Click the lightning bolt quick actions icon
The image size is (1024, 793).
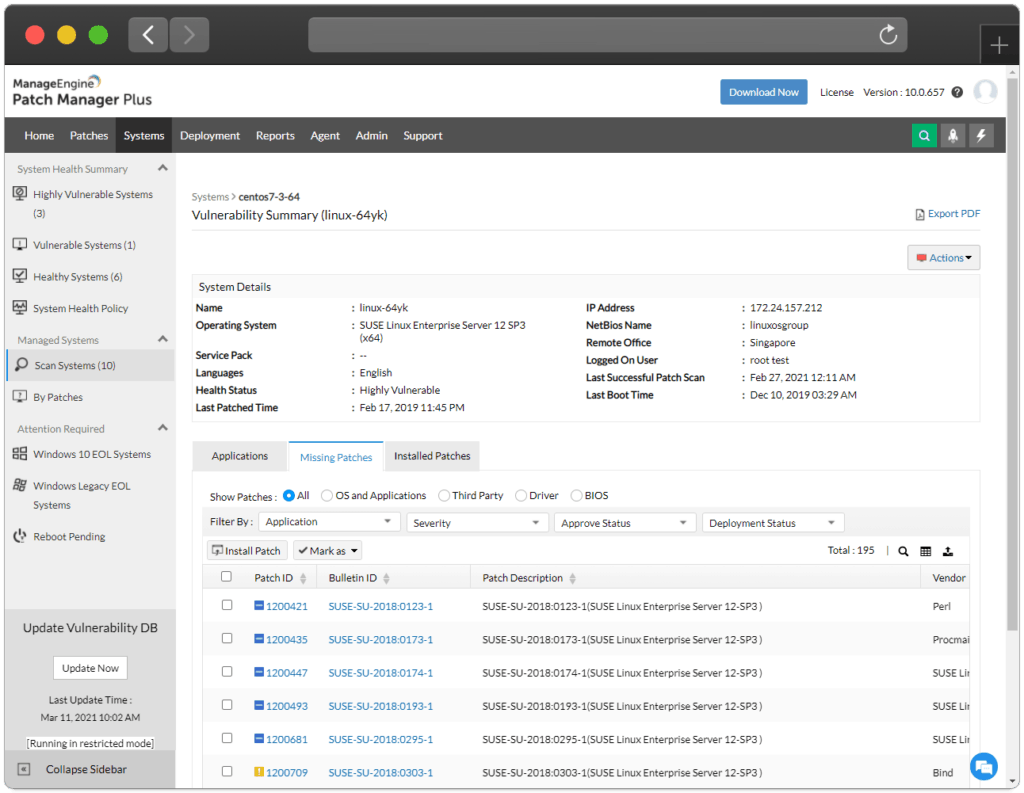[981, 135]
